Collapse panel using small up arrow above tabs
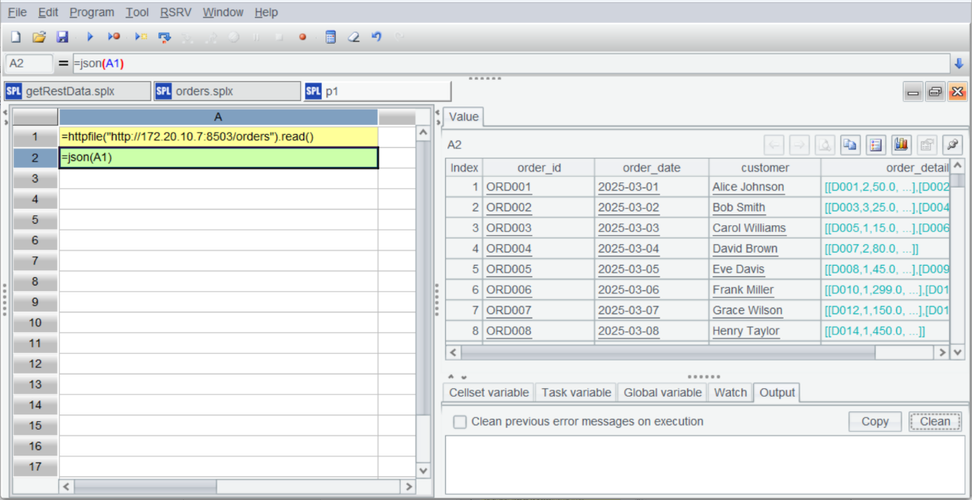The height and width of the screenshot is (500, 972). click(x=451, y=377)
